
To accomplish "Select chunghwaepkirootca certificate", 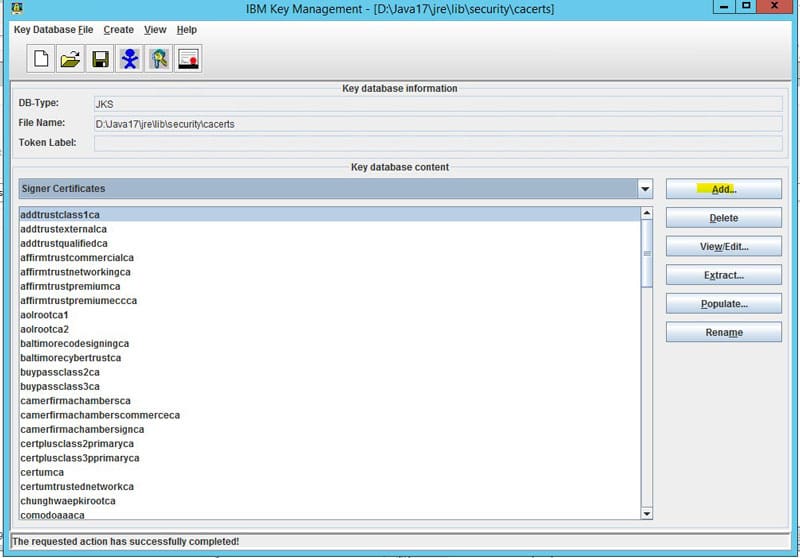I will [330, 500].
